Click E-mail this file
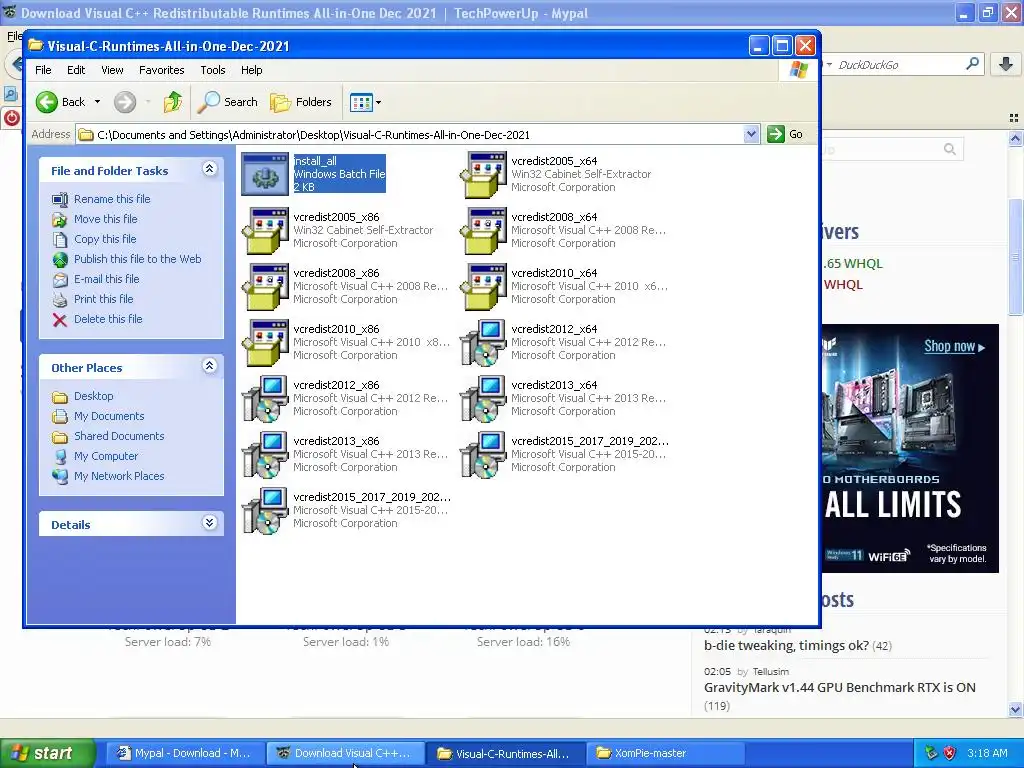 coord(106,279)
